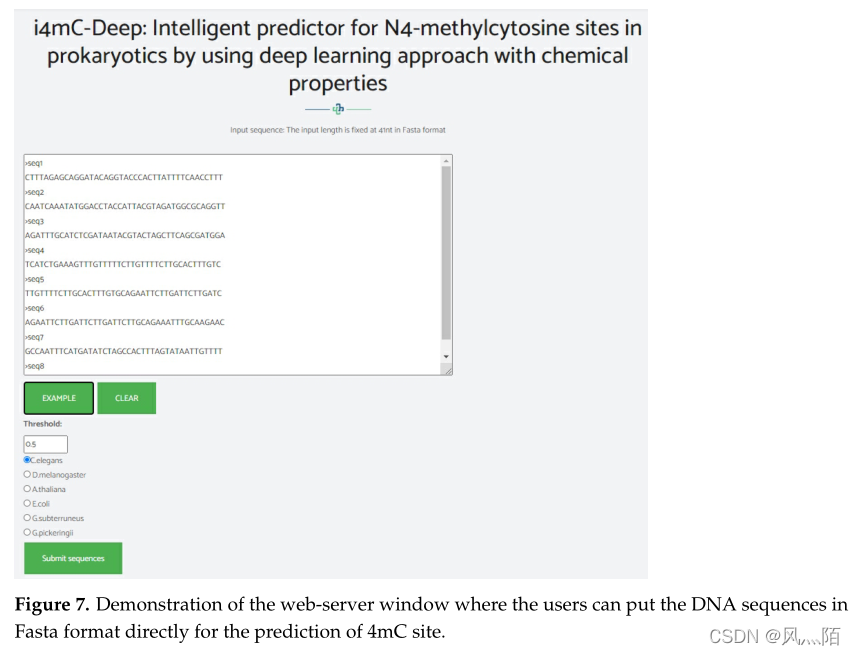Viewport: 856px width, 655px height.
Task: Click the >seq8 header line in textarea
Action: (35, 367)
